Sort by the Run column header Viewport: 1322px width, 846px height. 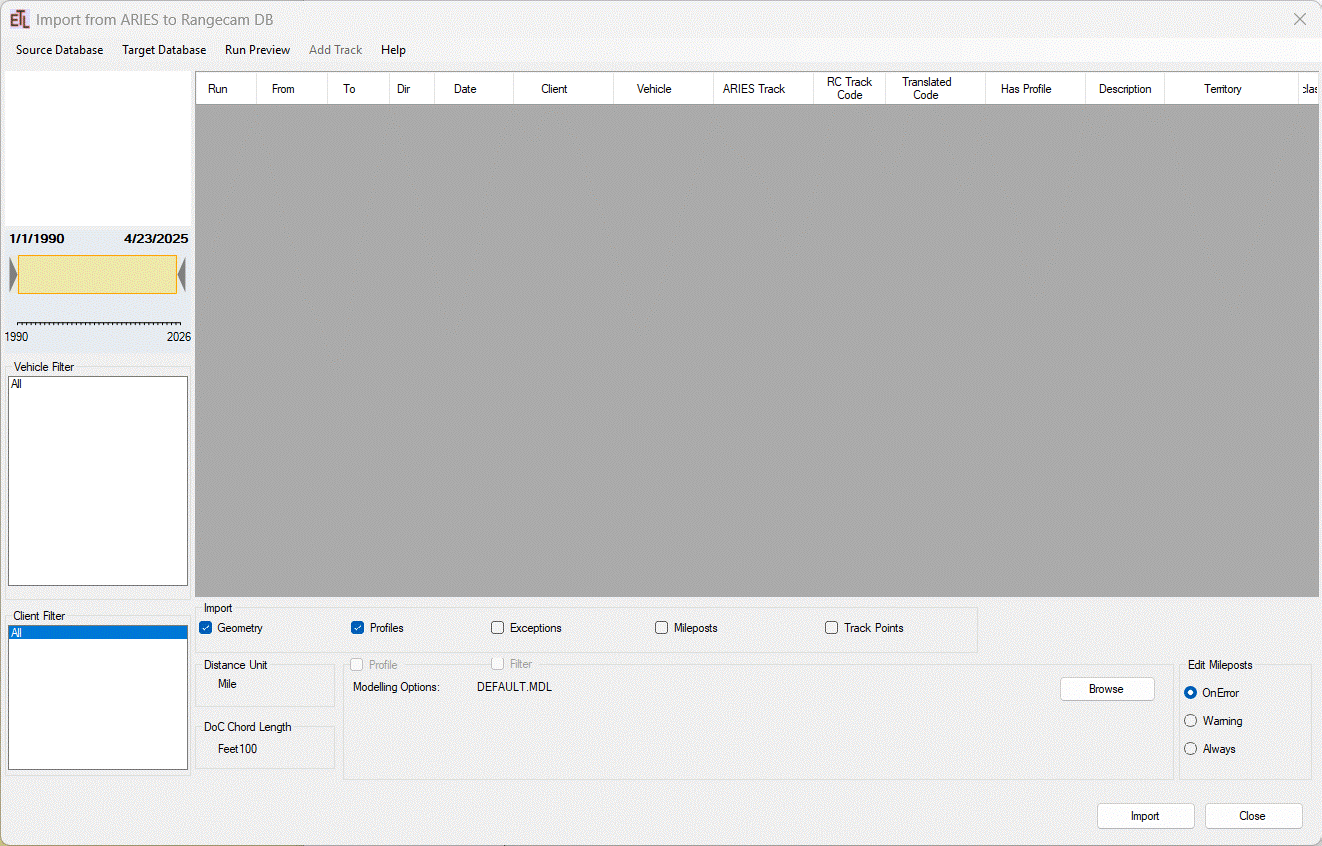tap(226, 89)
